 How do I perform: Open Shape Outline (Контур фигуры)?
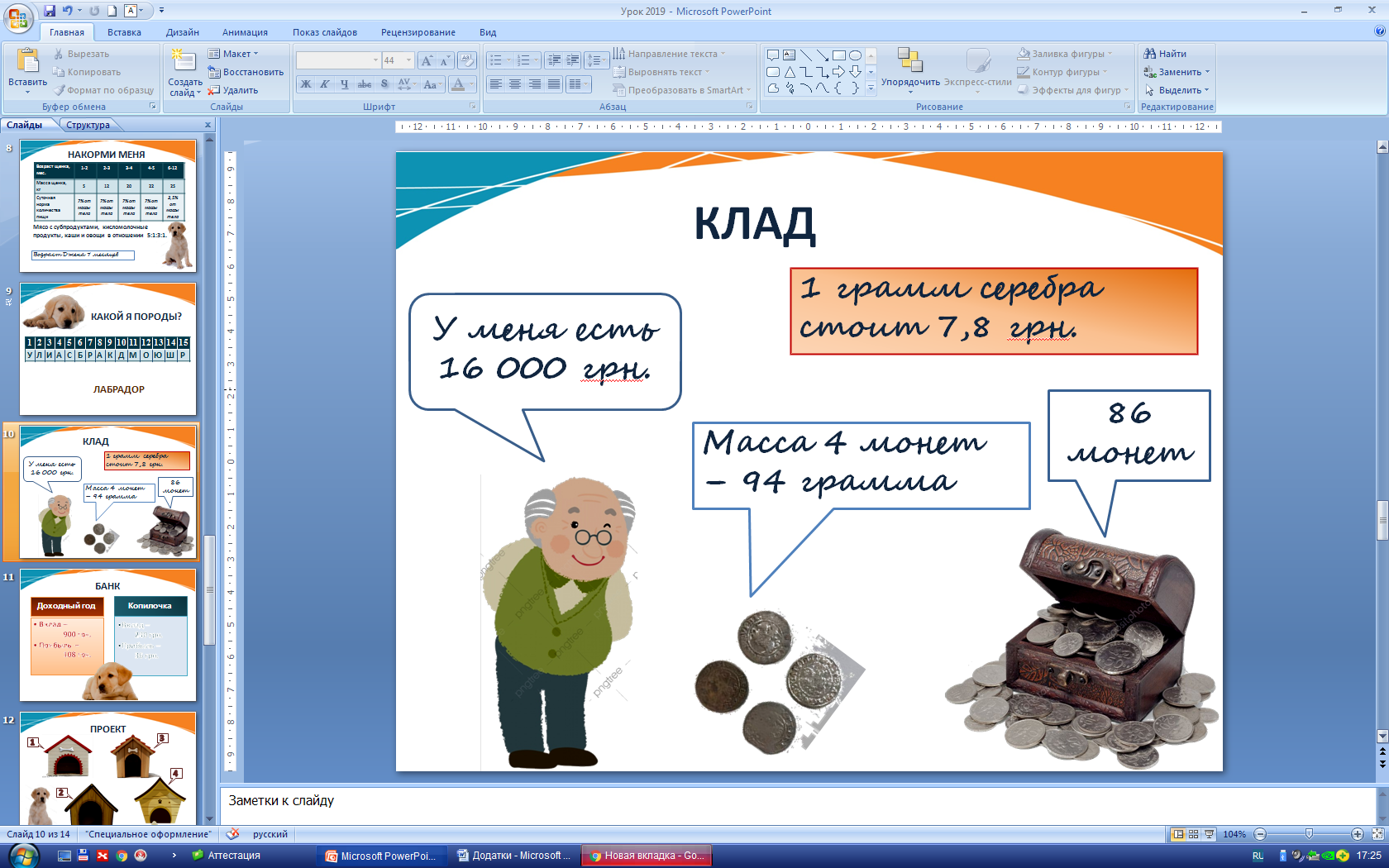tap(1062, 72)
